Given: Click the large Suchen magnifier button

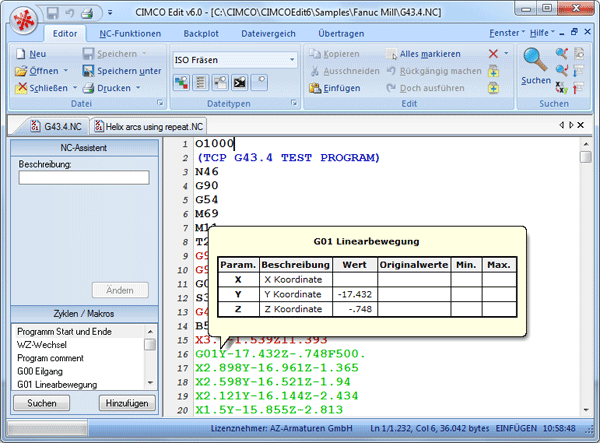Looking at the screenshot, I should click(x=536, y=66).
